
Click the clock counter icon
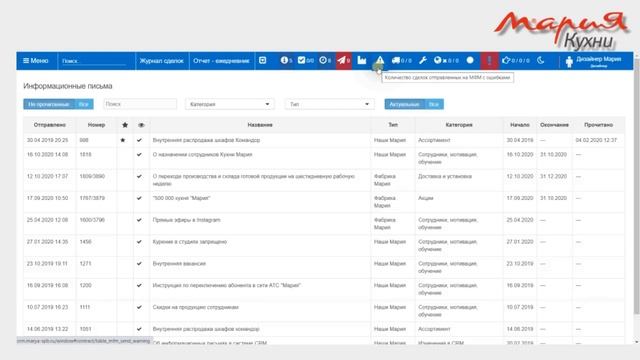(x=325, y=60)
